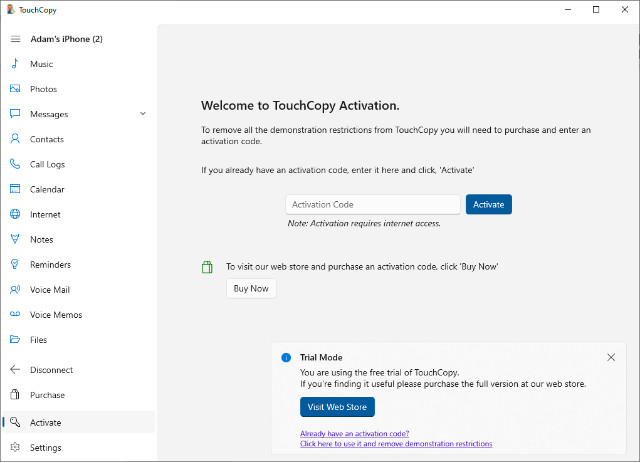Click the Buy Now button
Image resolution: width=640 pixels, height=463 pixels.
pos(251,289)
